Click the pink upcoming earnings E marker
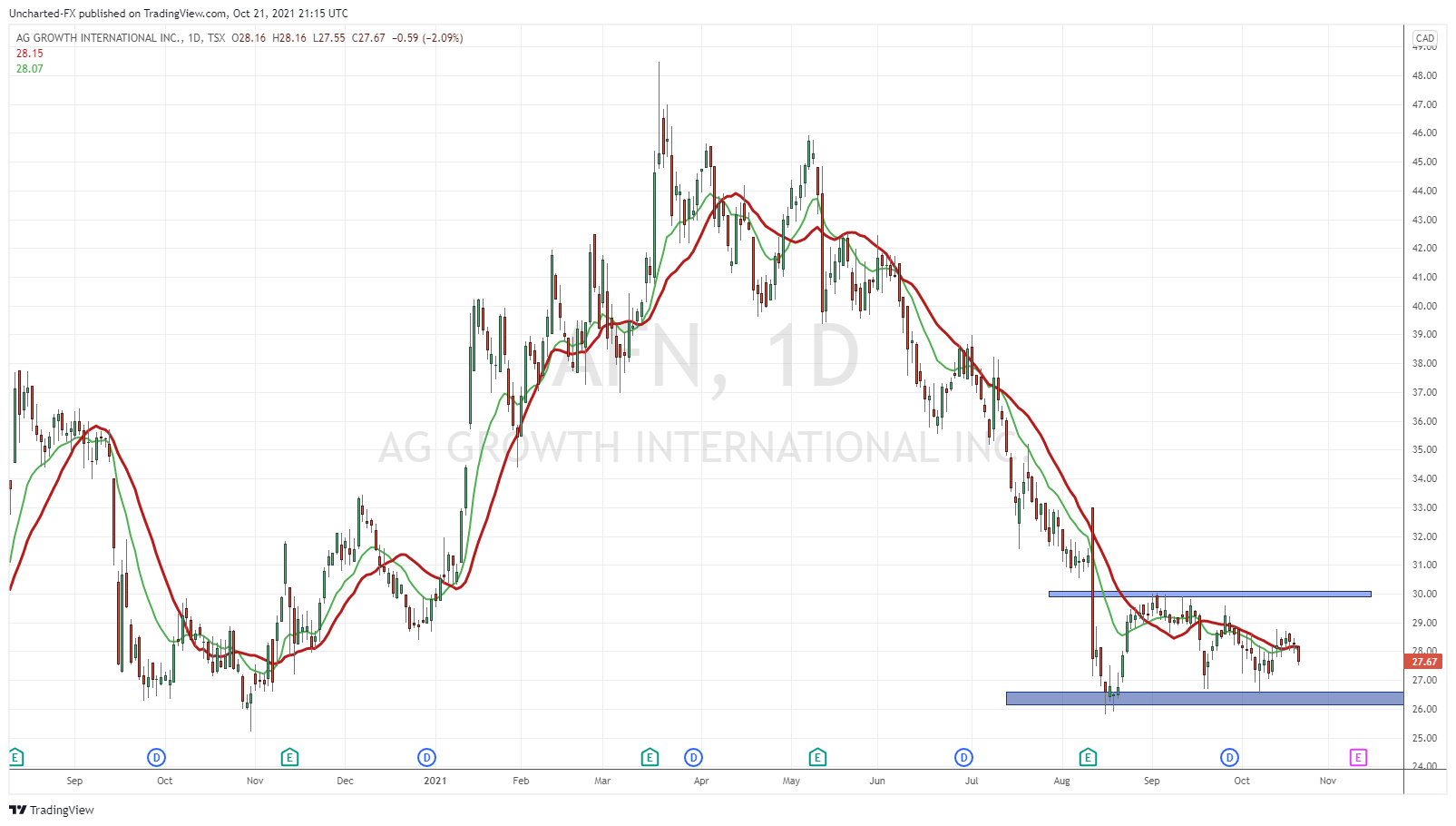The width and height of the screenshot is (1456, 826). 1358,757
